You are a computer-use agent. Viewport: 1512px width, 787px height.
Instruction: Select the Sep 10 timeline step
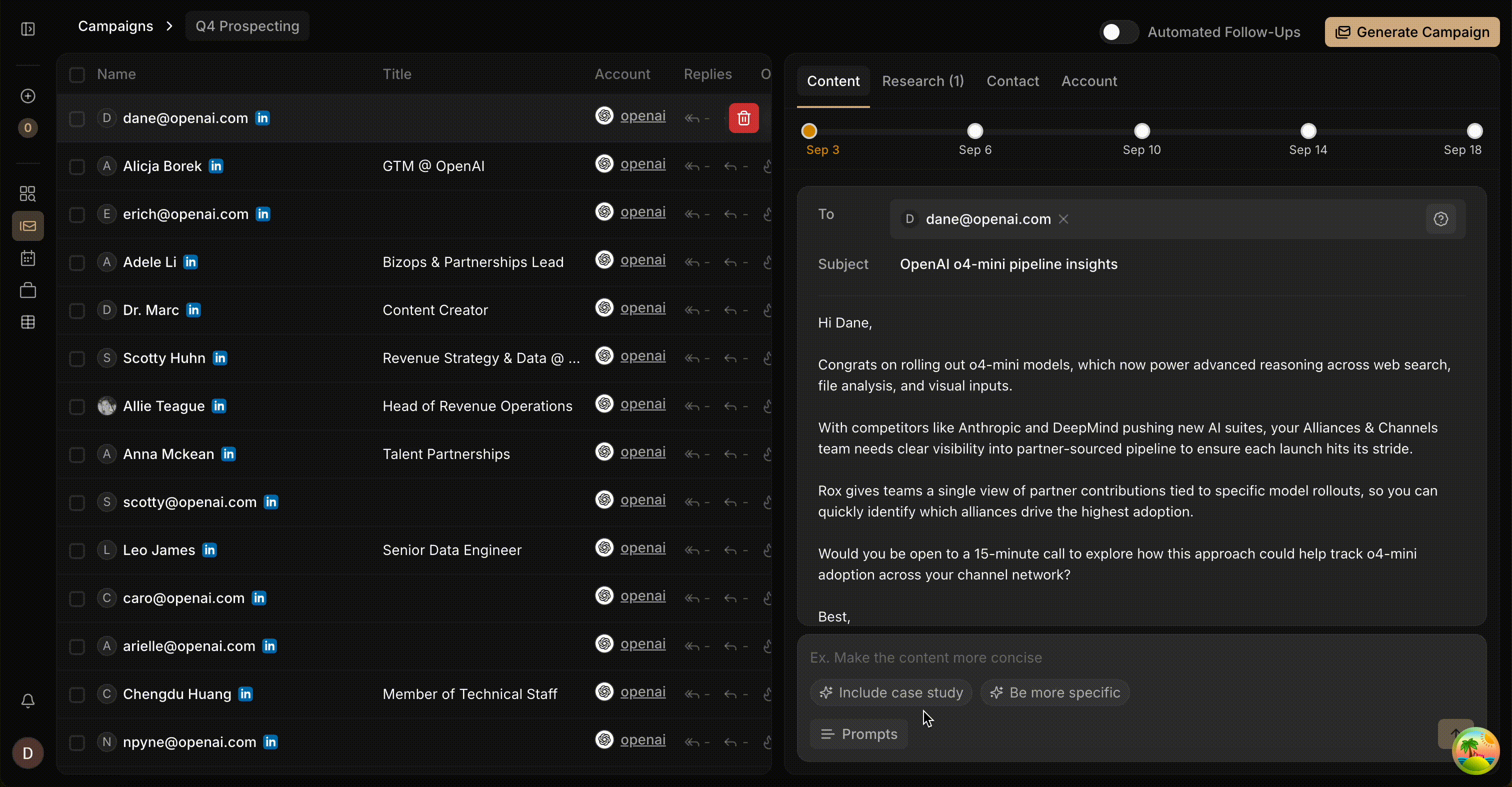pos(1141,131)
